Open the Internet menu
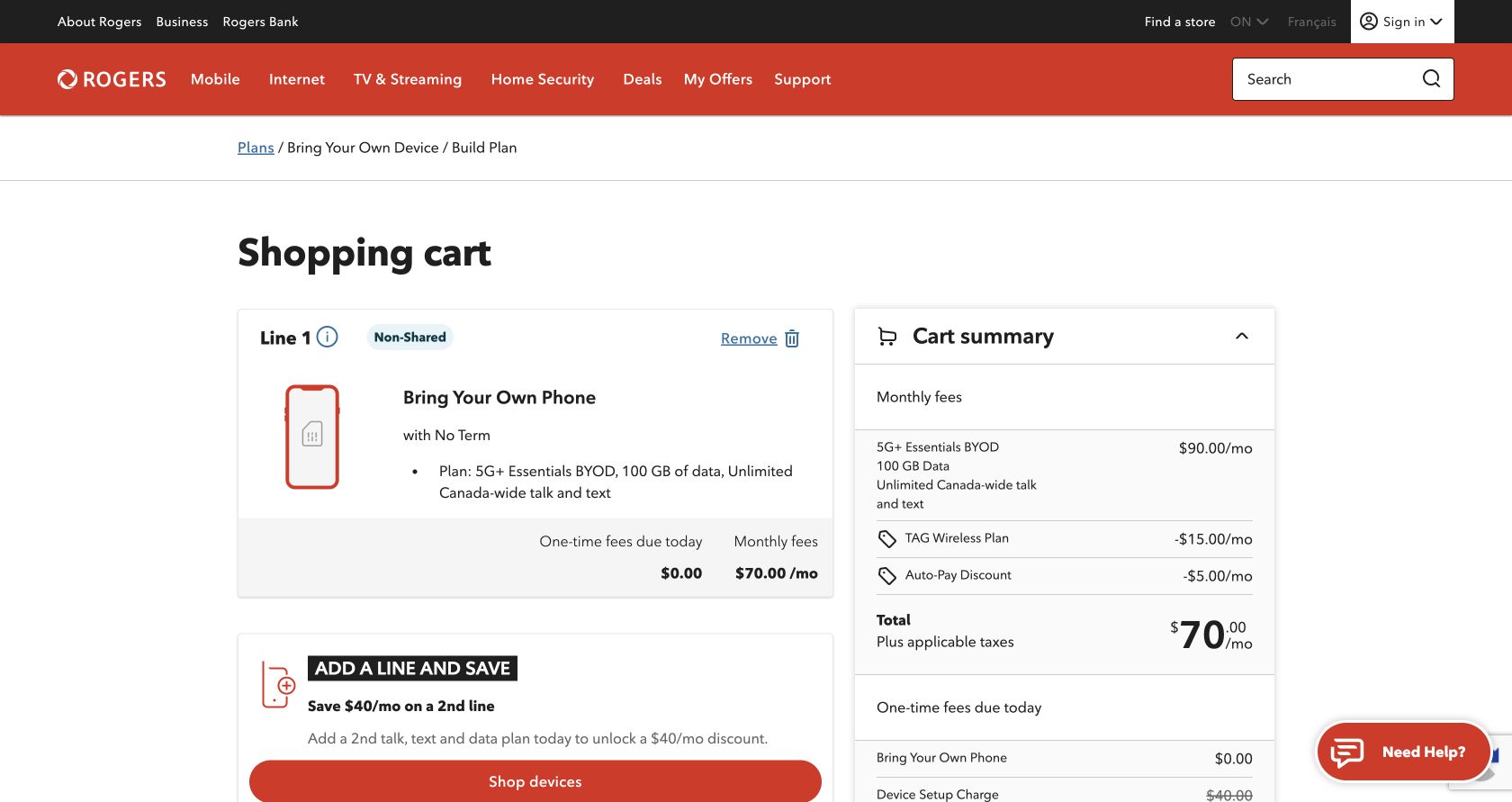This screenshot has width=1512, height=802. coord(297,79)
